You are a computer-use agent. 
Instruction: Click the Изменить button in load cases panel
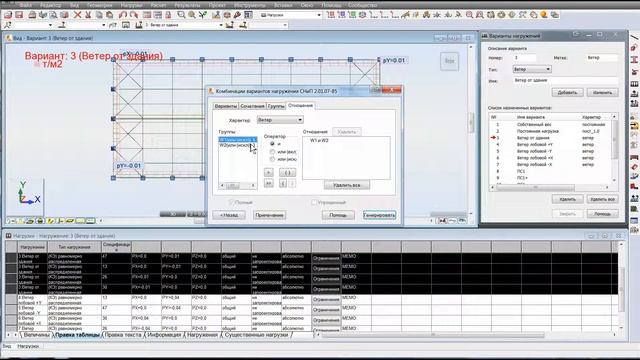pyautogui.click(x=602, y=93)
